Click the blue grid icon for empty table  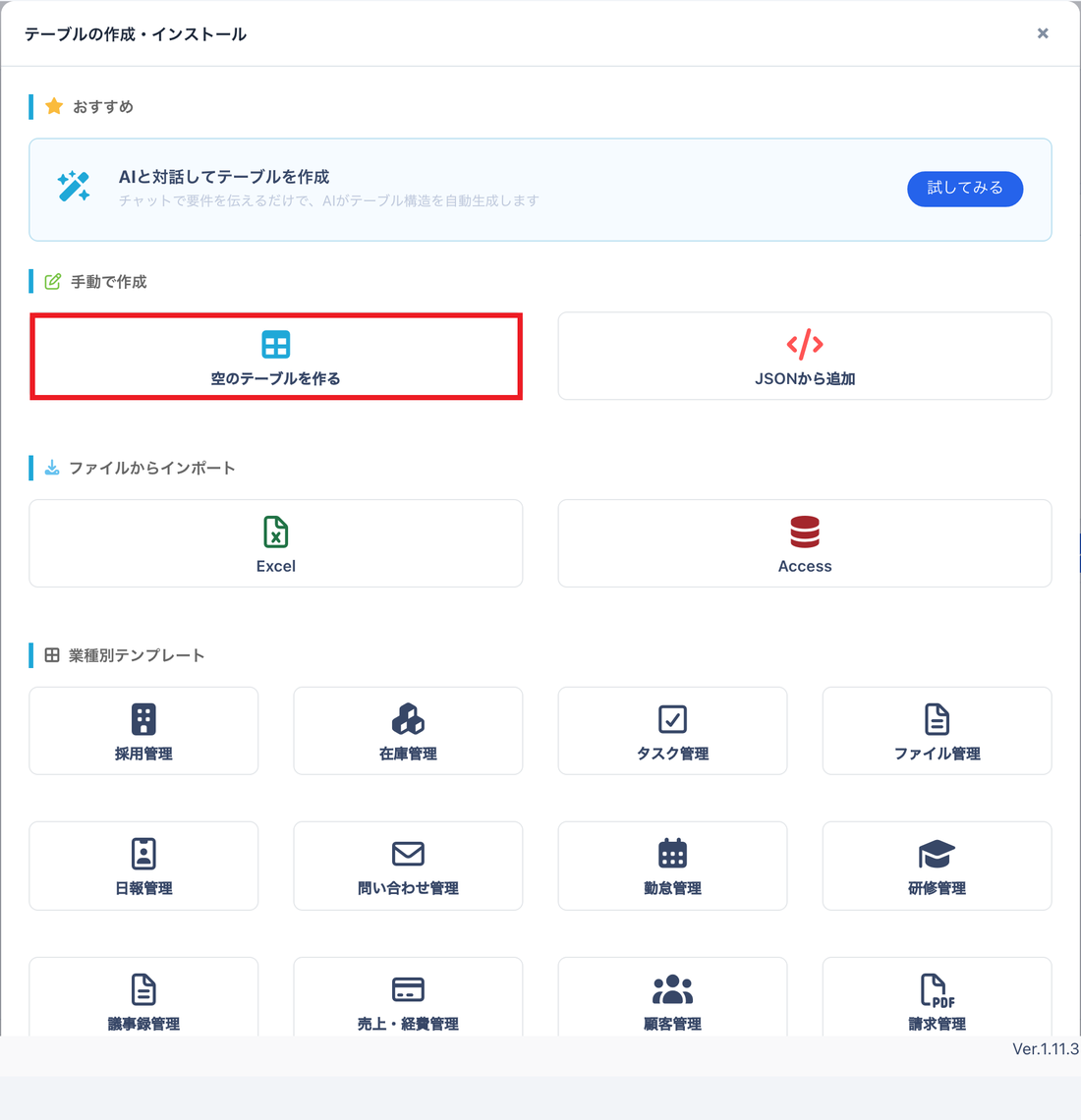276,345
